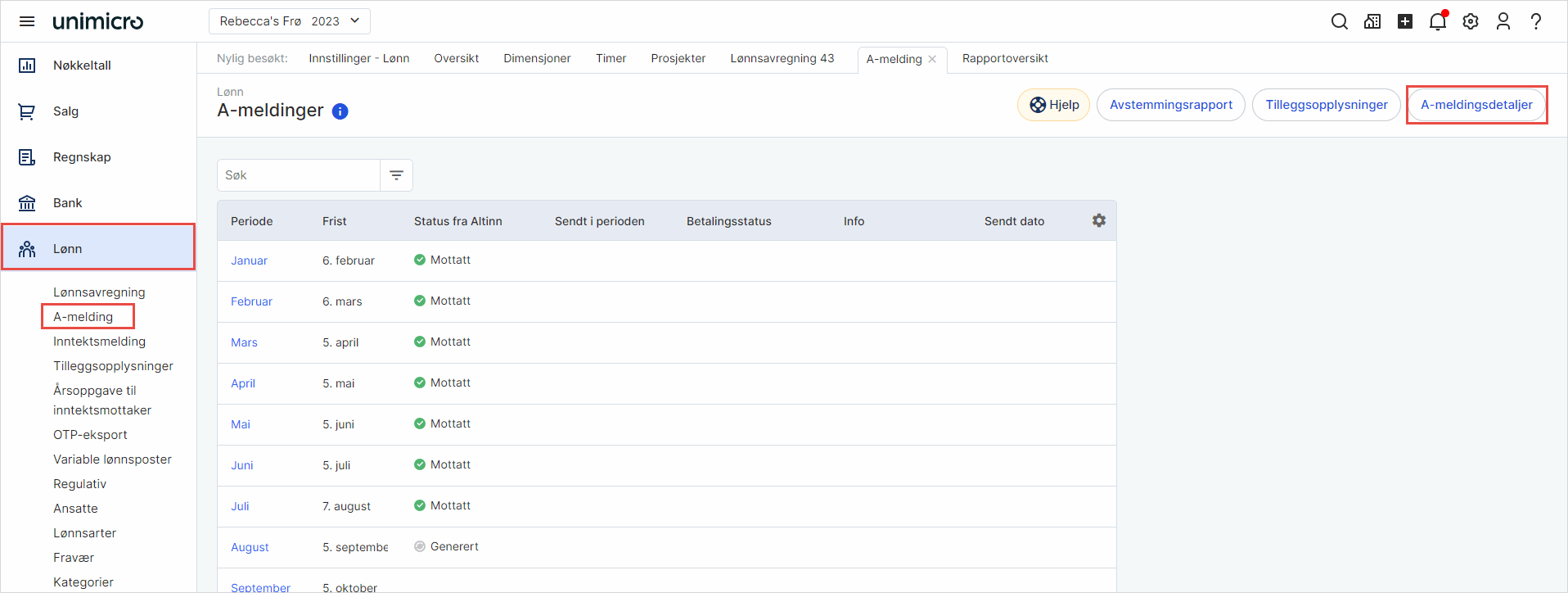Click the Søk search field
The image size is (1568, 593).
299,175
